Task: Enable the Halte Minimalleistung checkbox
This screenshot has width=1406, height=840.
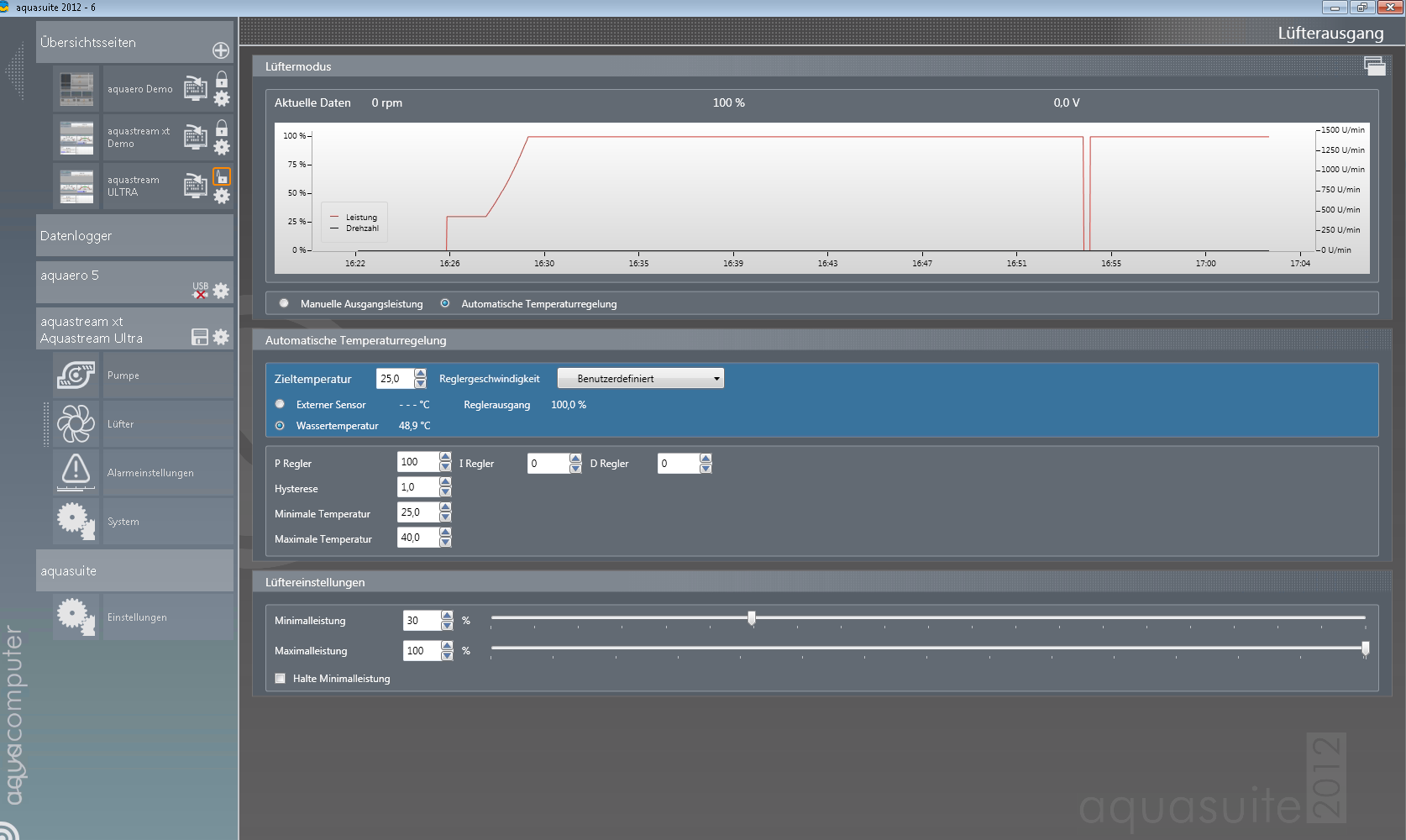Action: [281, 679]
